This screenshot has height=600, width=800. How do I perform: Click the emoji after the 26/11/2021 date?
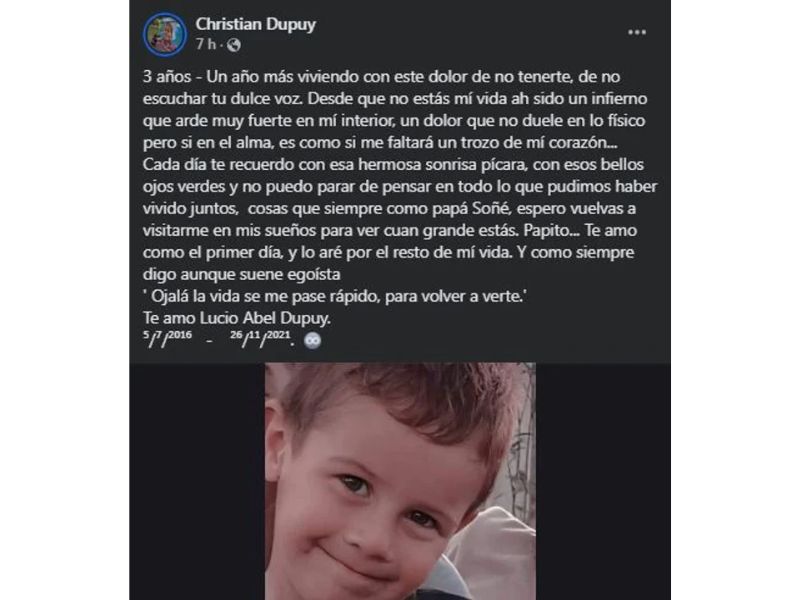312,340
